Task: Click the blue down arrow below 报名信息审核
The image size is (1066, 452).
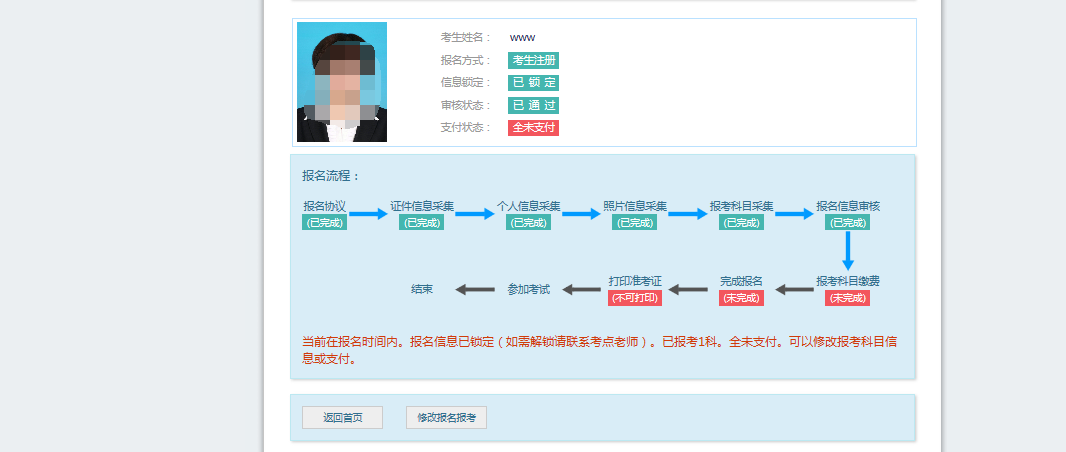Action: 847,250
